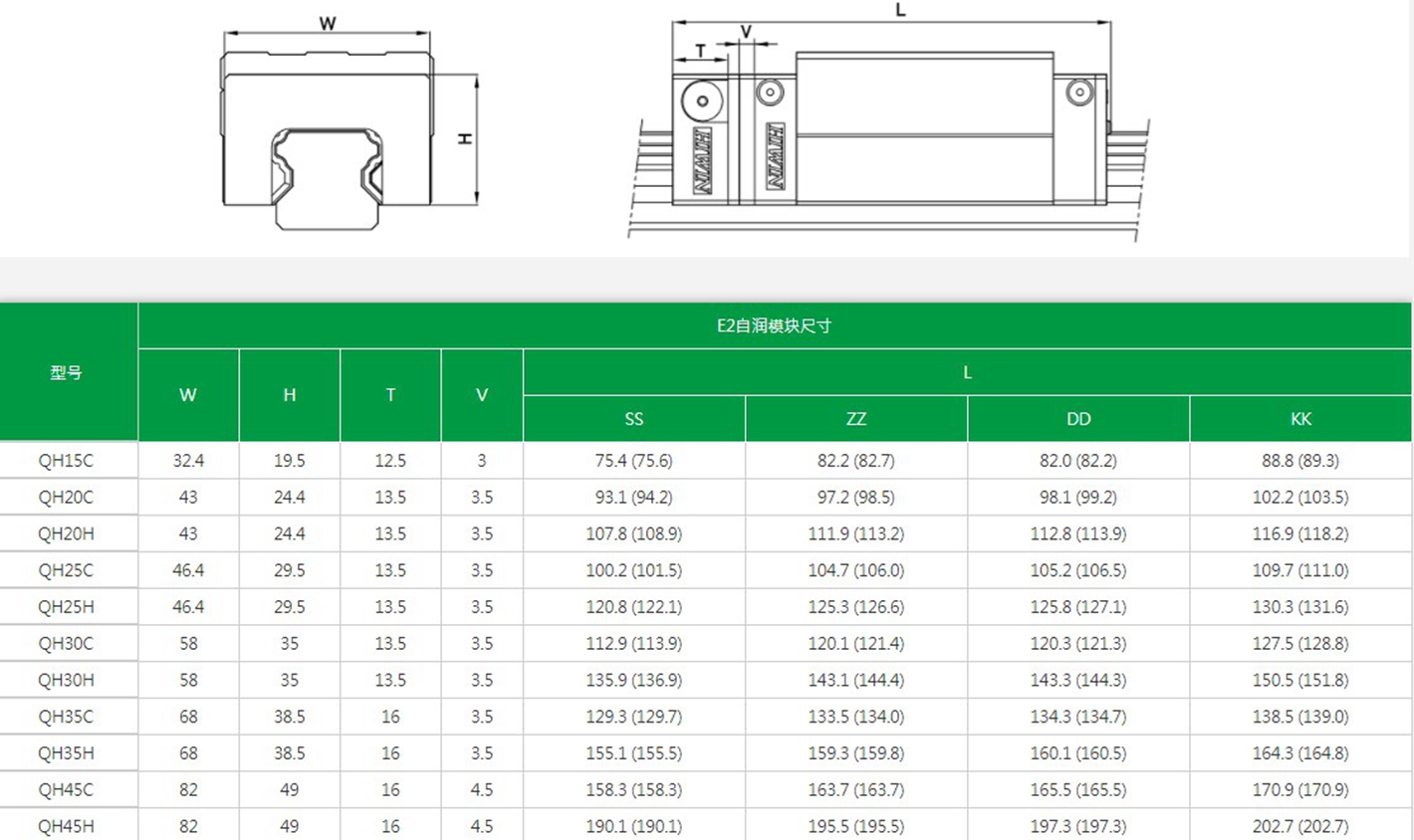
Task: Click the 165.5 (165.5) cell in DD column
Action: 1078,789
